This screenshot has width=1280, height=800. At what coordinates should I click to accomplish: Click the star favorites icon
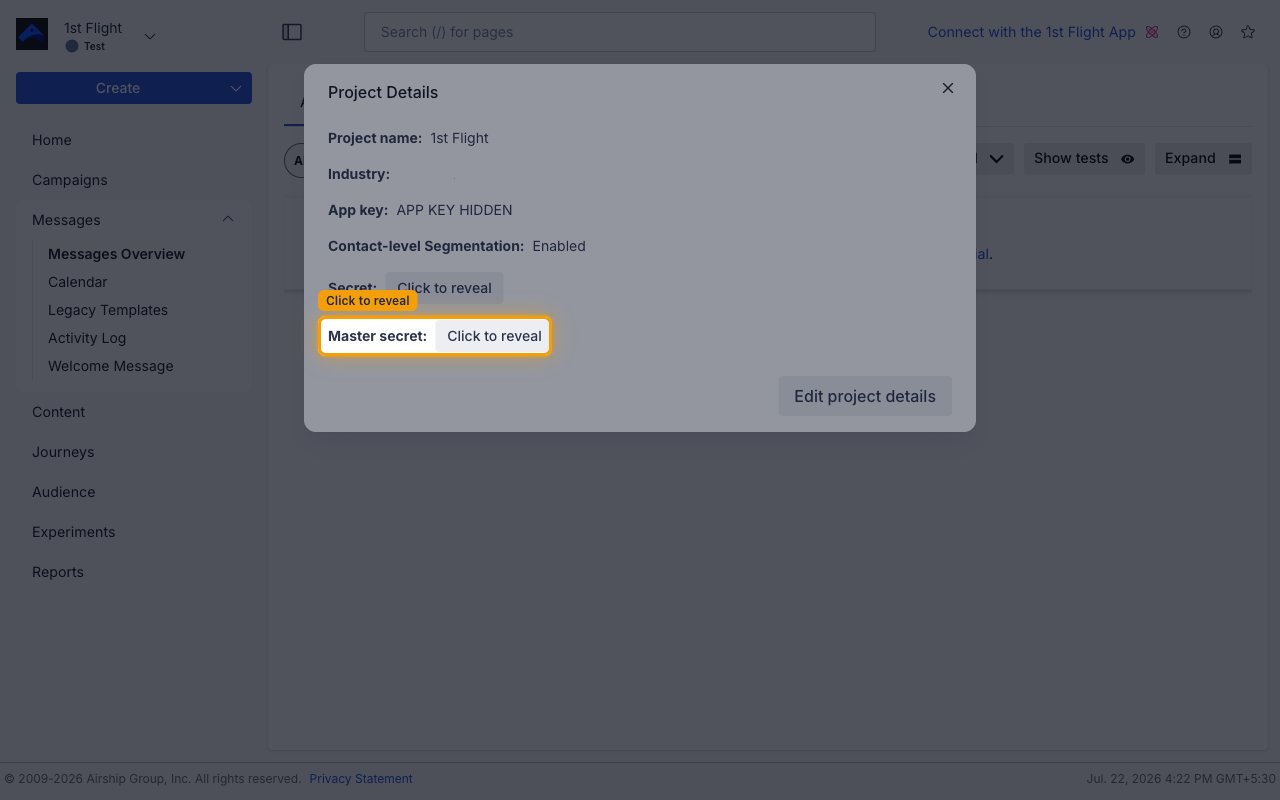(x=1248, y=32)
